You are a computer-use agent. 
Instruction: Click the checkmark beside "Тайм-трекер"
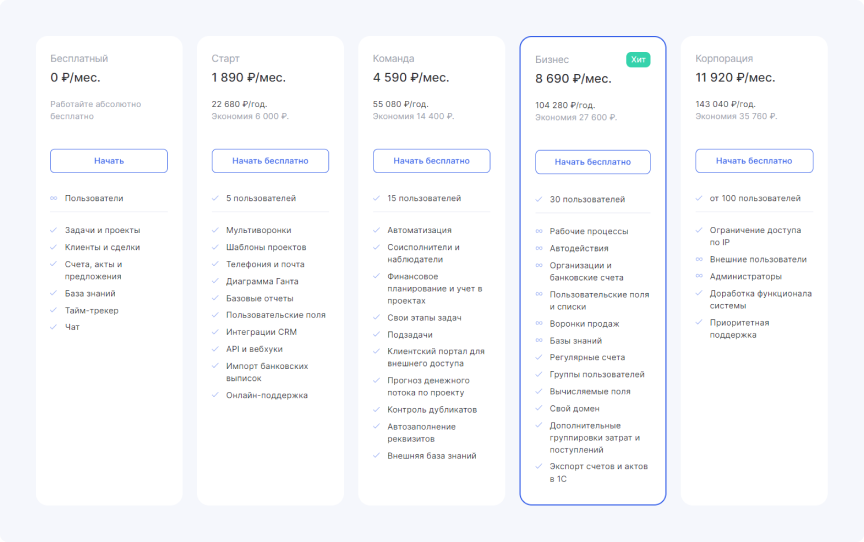(54, 310)
